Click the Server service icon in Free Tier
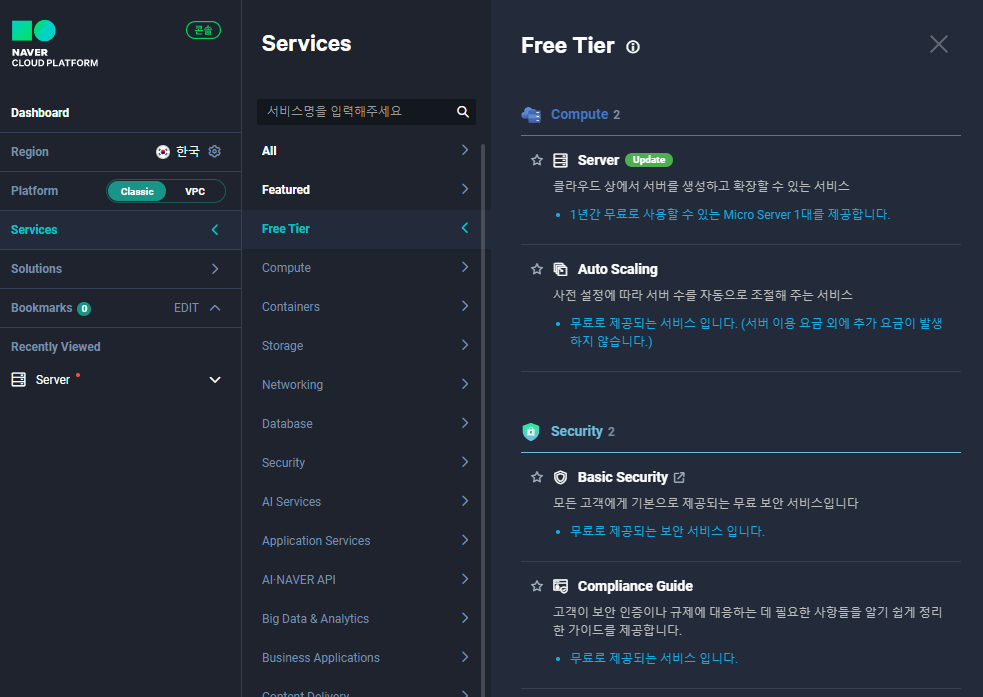Image resolution: width=983 pixels, height=697 pixels. point(560,160)
